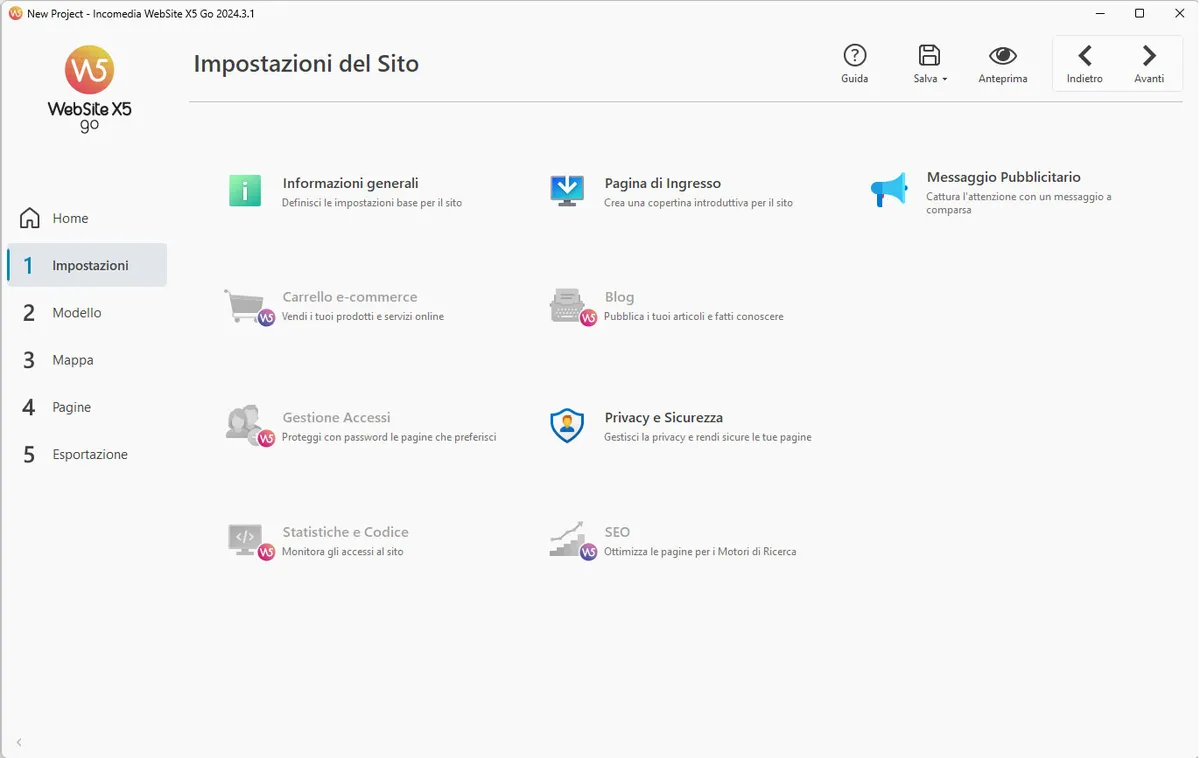The image size is (1200, 758).
Task: Click the Privacy e Sicurezza shield icon
Action: click(x=567, y=426)
